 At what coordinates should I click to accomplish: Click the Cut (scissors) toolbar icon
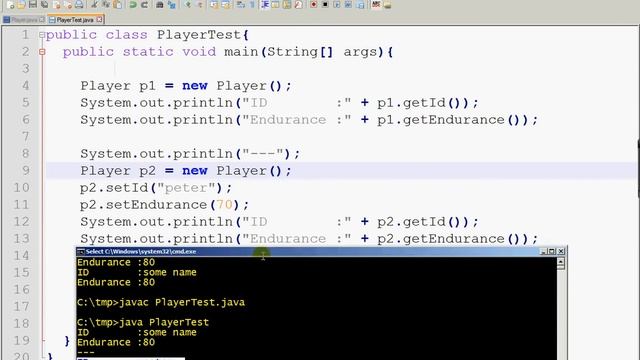click(x=94, y=4)
